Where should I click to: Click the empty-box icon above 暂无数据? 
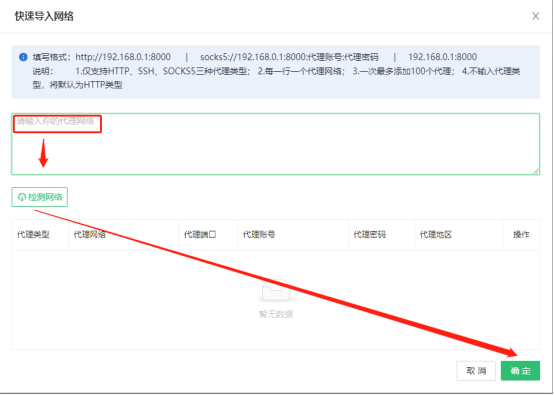click(x=276, y=291)
